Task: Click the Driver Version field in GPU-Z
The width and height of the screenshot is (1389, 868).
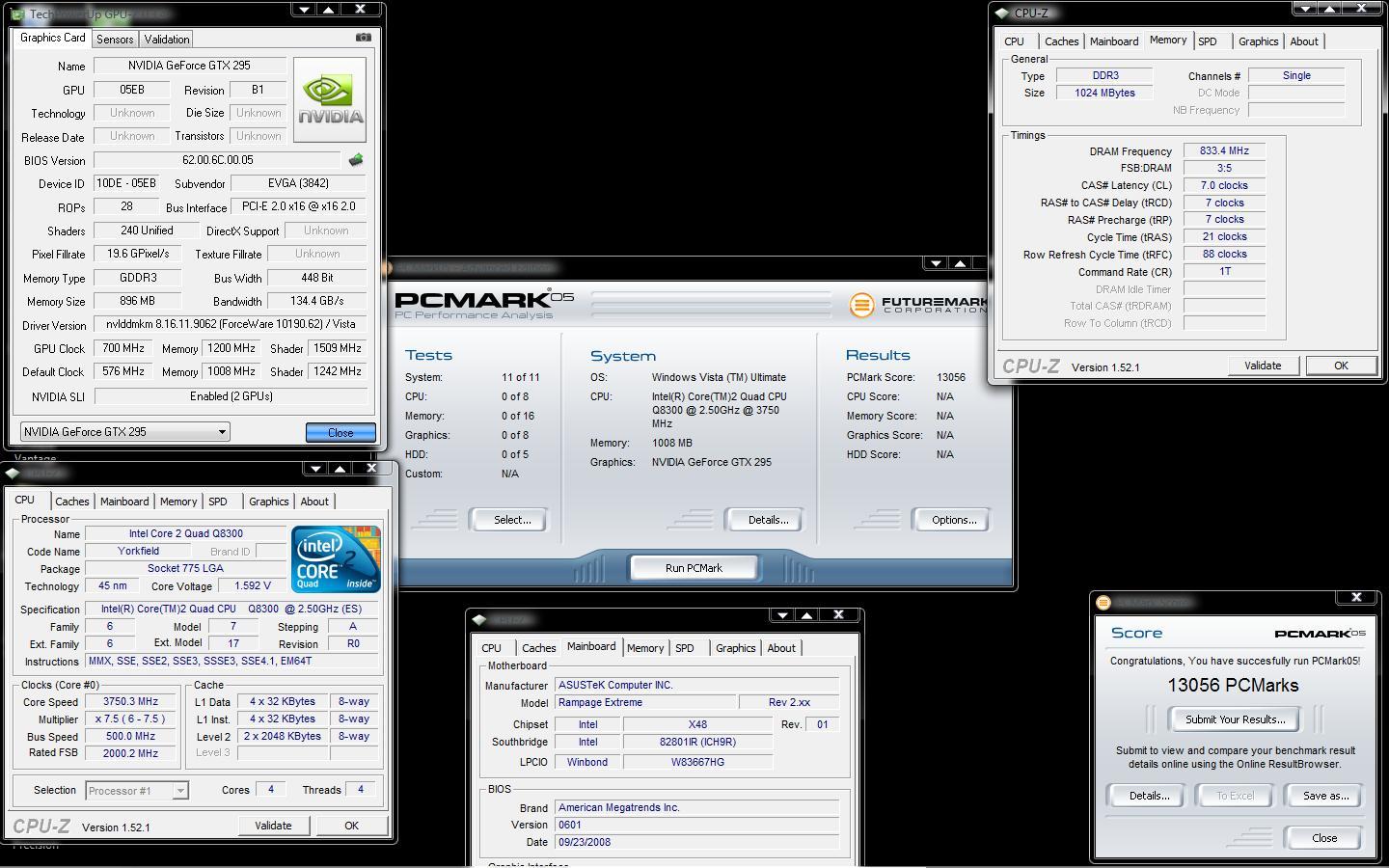Action: point(230,325)
